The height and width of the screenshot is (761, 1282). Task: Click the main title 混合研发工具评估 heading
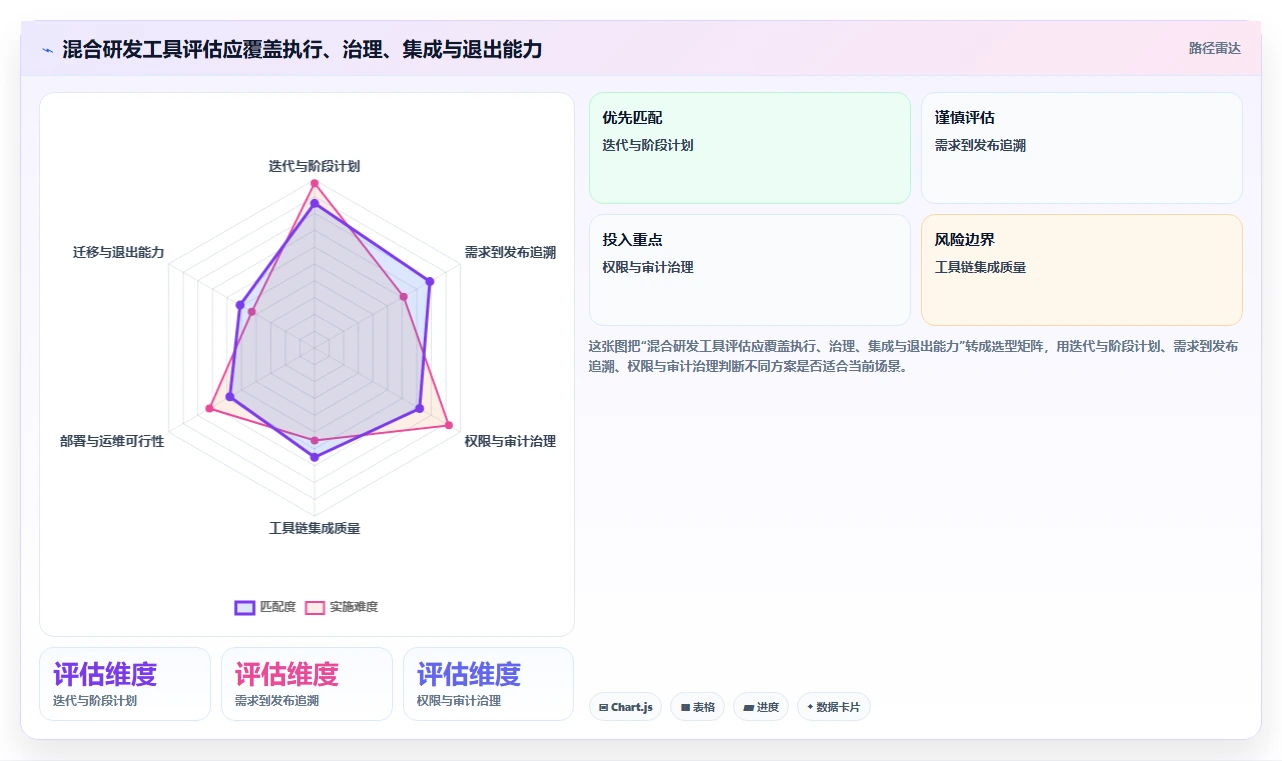302,49
